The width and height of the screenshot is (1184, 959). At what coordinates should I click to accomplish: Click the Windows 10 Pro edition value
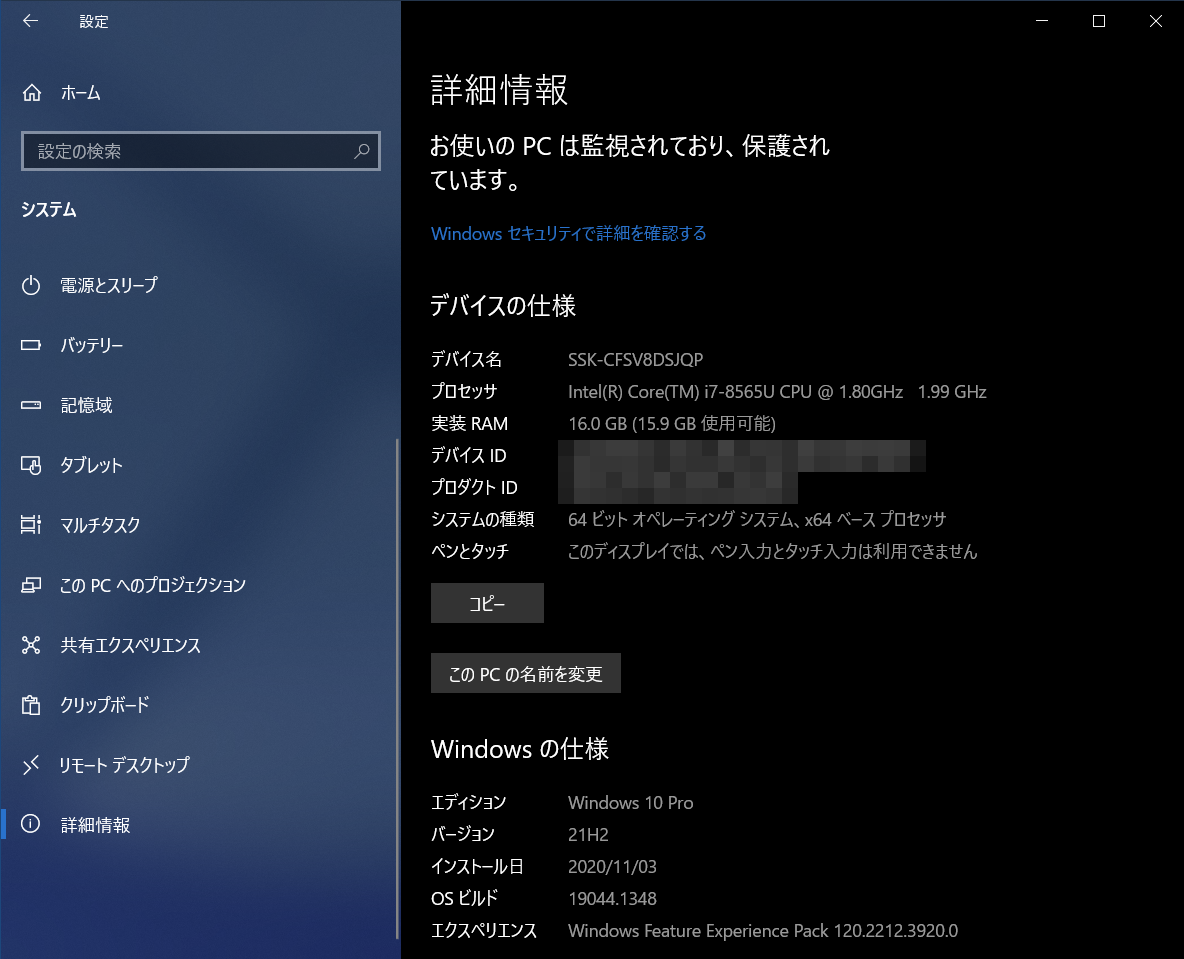(x=631, y=803)
